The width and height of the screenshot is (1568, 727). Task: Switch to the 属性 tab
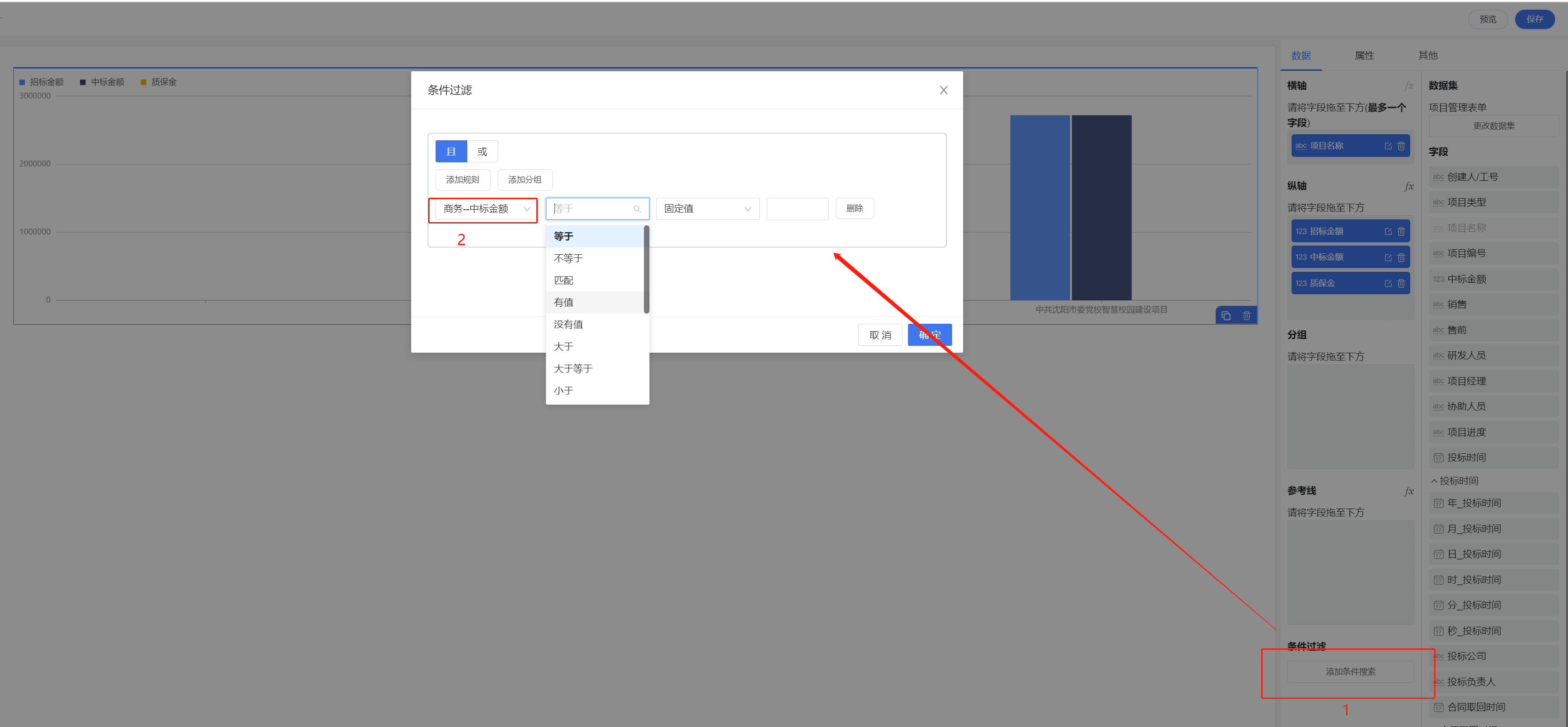1364,55
